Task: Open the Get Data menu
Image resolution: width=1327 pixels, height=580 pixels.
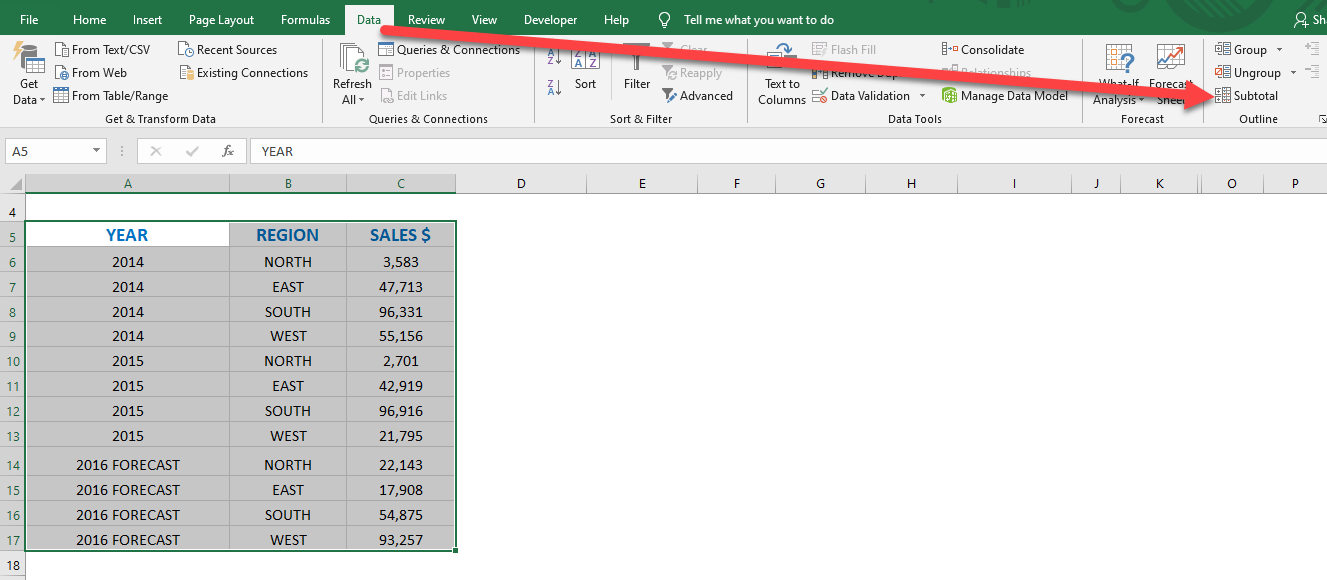Action: click(x=28, y=75)
